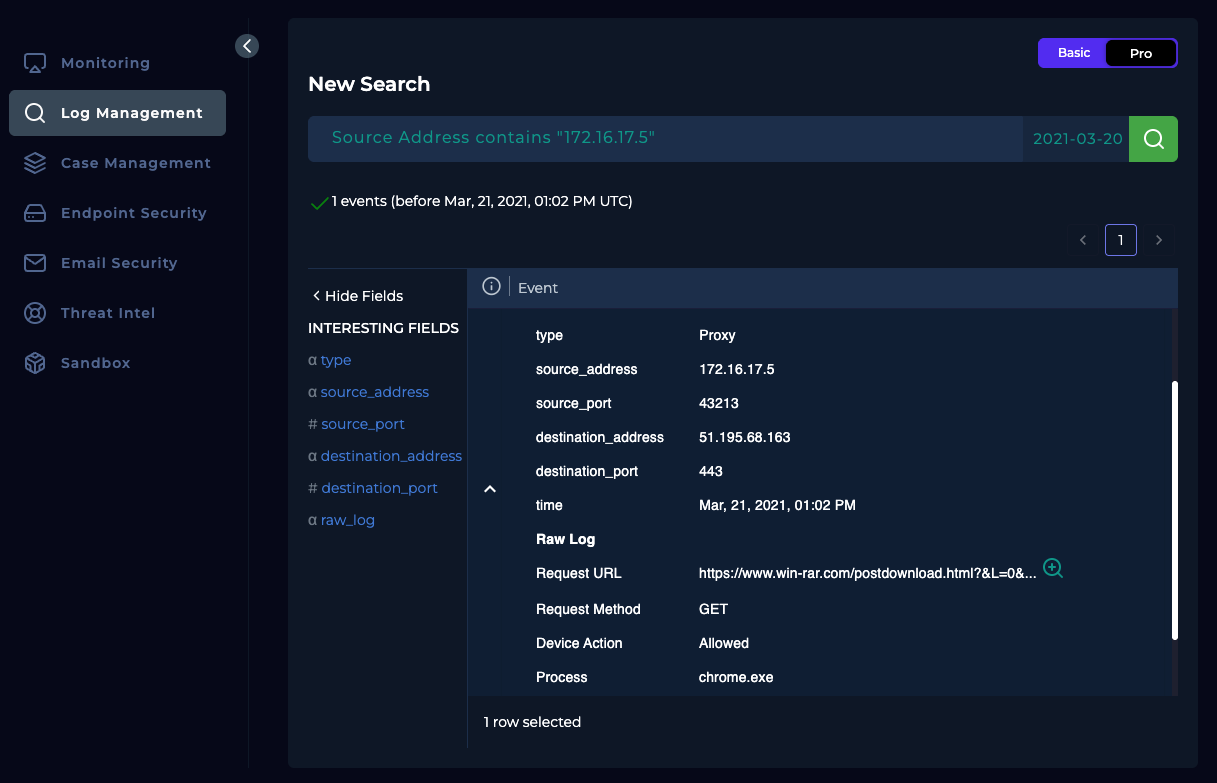Click the source_address interesting field

pyautogui.click(x=374, y=392)
